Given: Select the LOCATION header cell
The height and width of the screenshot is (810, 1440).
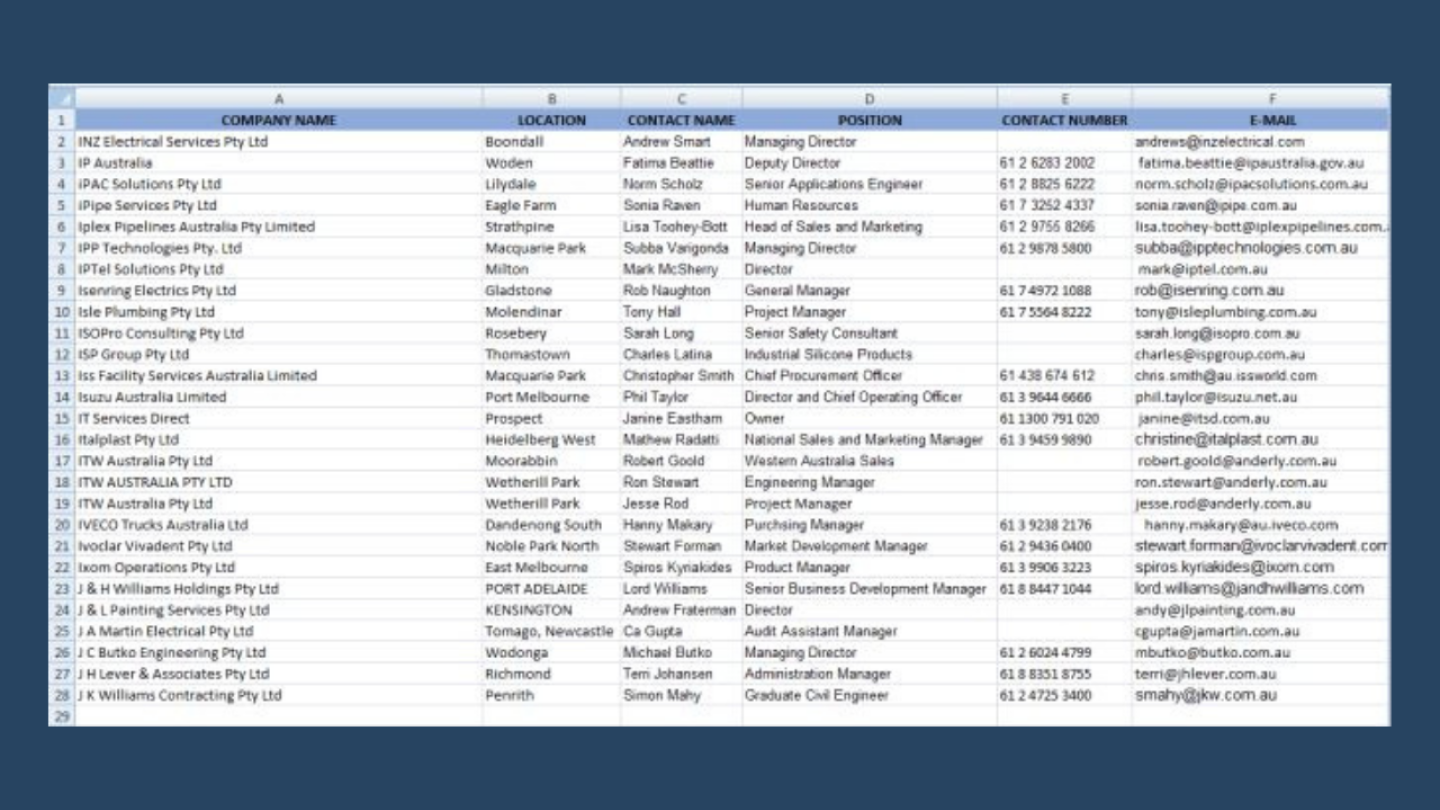Looking at the screenshot, I should click(x=551, y=120).
